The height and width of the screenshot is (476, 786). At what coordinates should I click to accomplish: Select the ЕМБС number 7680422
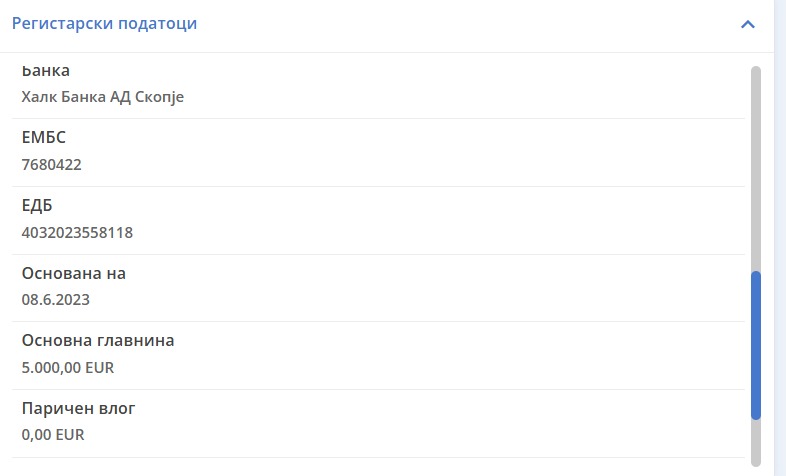pyautogui.click(x=51, y=165)
